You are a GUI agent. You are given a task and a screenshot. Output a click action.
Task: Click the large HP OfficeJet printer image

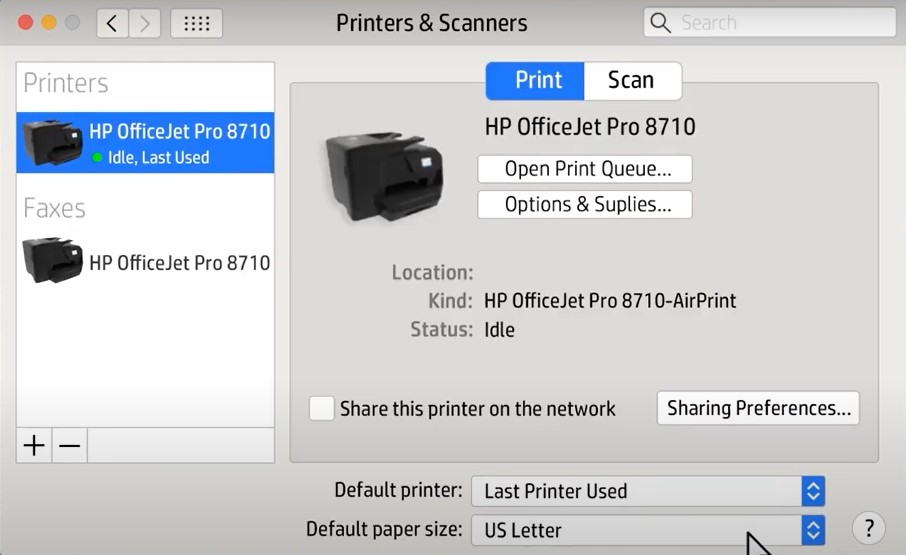tap(381, 175)
